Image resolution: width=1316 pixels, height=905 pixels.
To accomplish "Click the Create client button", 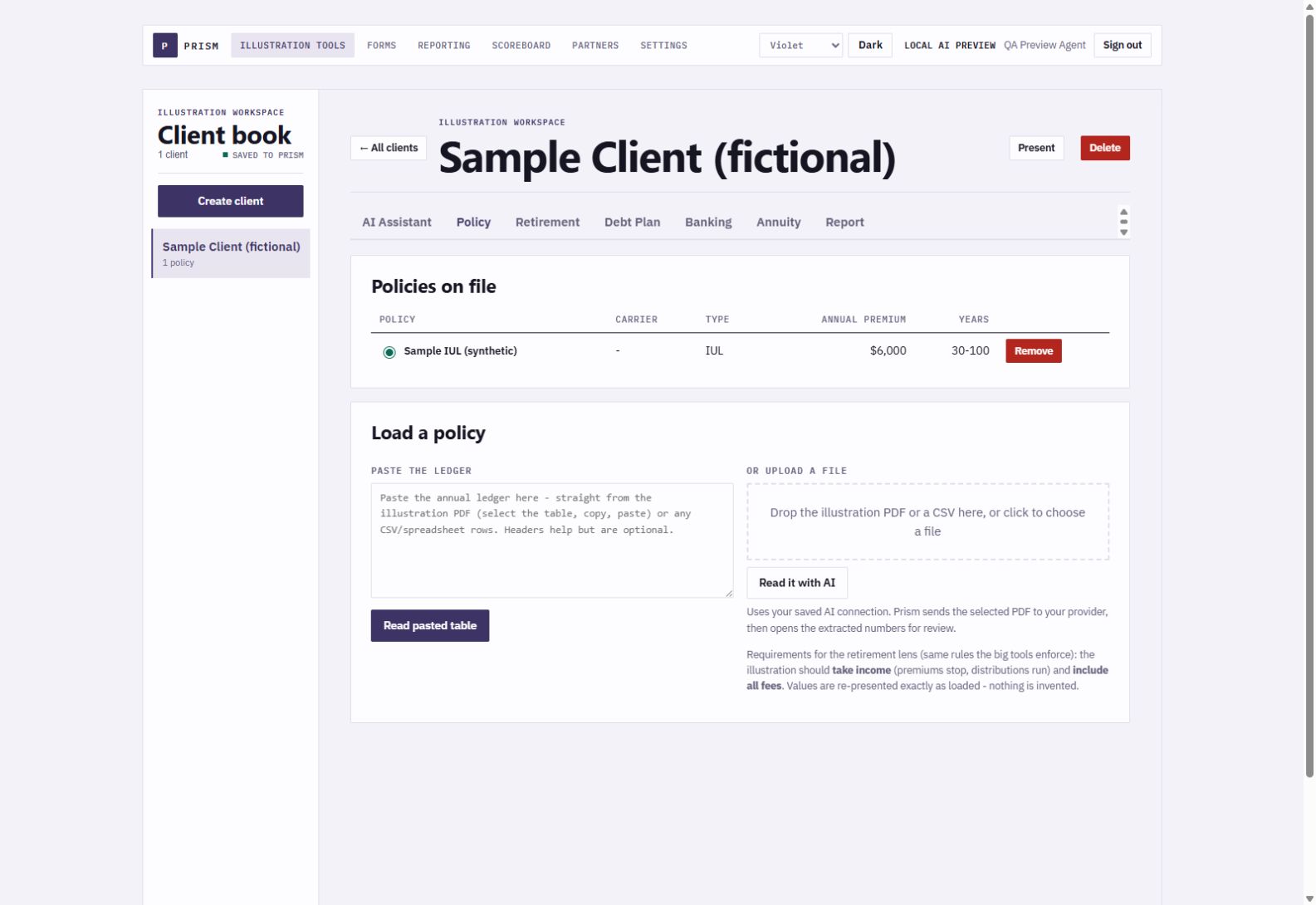I will pyautogui.click(x=230, y=201).
